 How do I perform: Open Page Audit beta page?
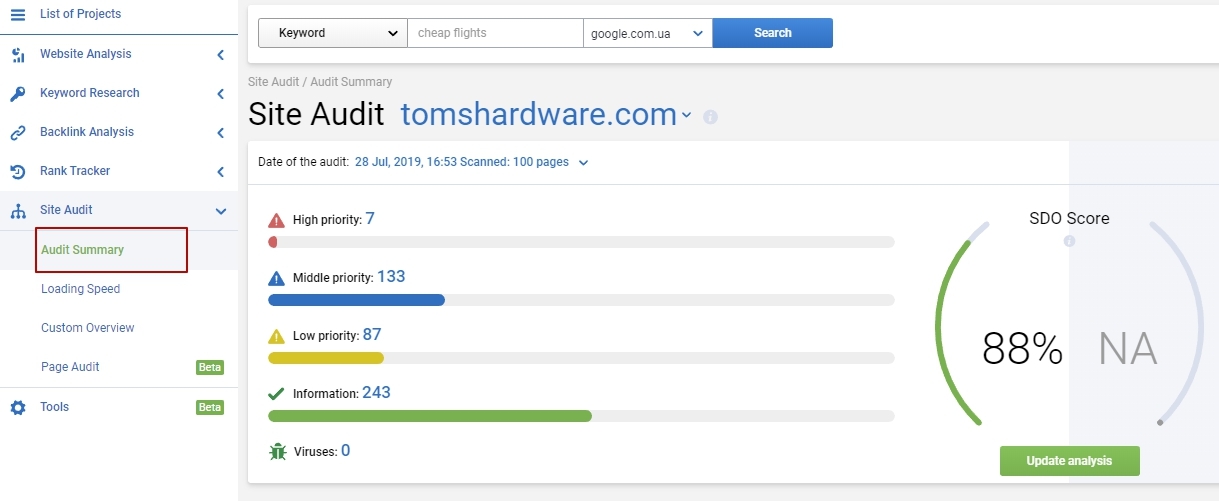[70, 367]
